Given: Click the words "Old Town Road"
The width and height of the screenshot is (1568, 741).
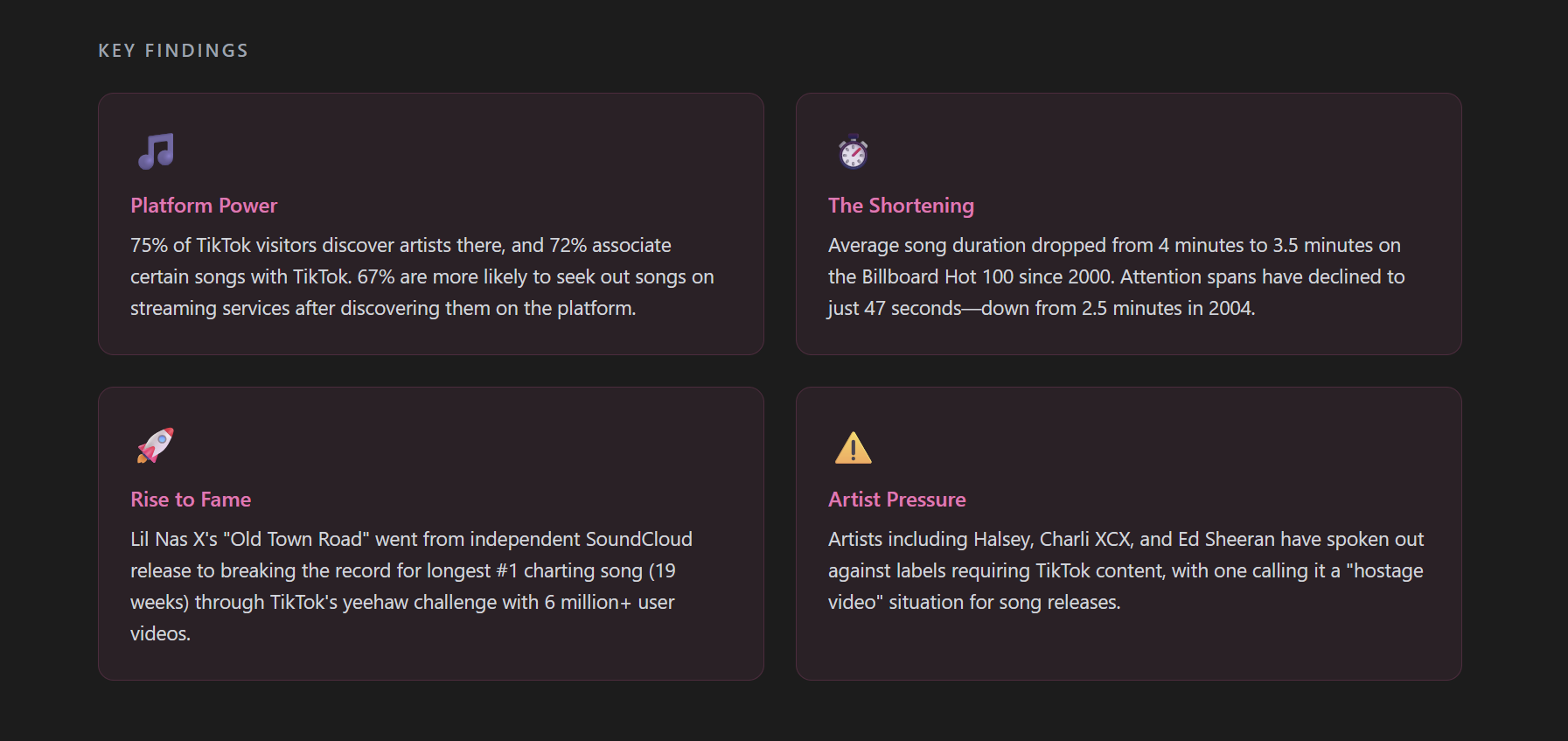Looking at the screenshot, I should pos(296,539).
